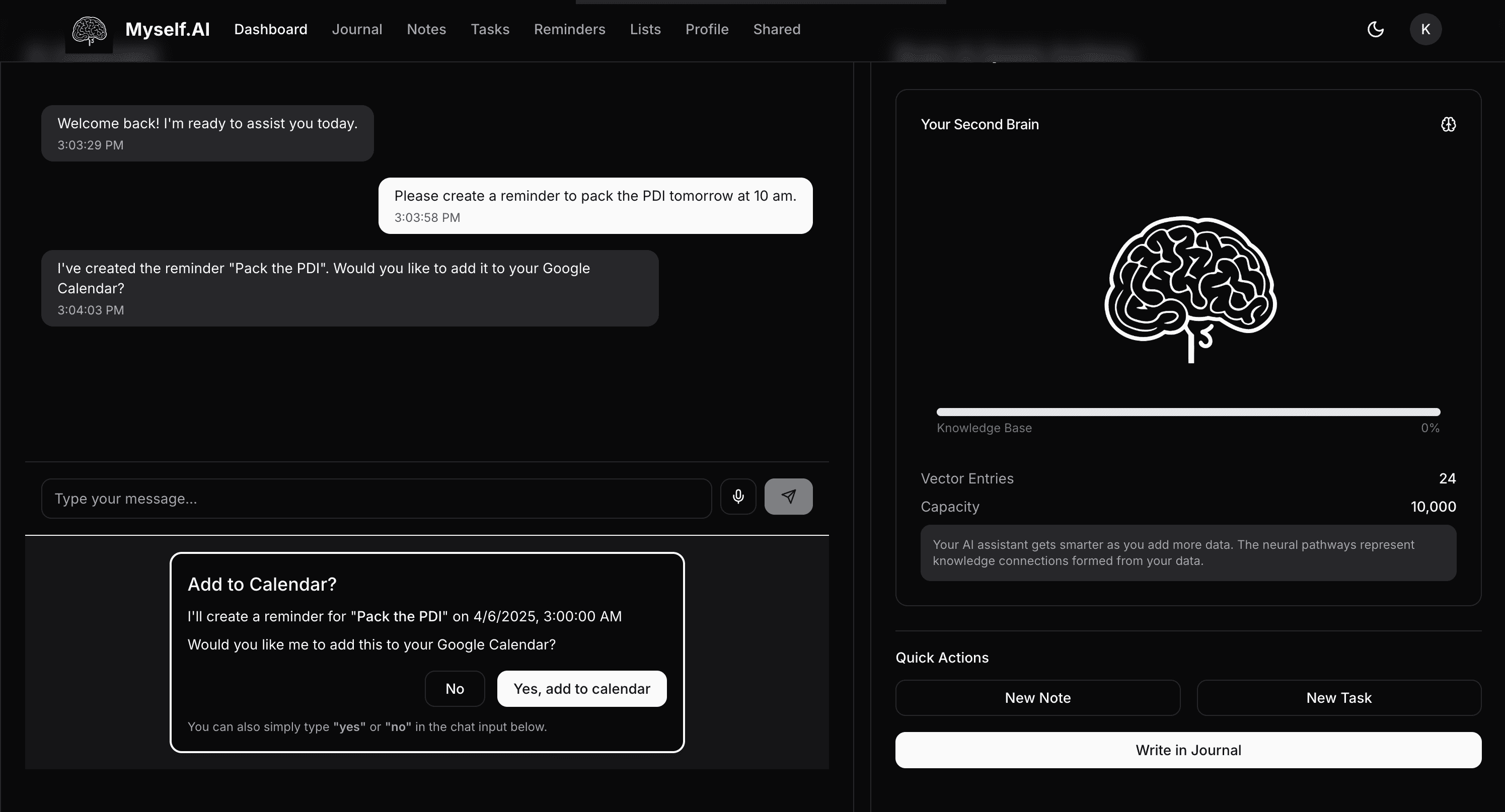The width and height of the screenshot is (1505, 812).
Task: Click "Would you like me to add this" text
Action: point(371,644)
